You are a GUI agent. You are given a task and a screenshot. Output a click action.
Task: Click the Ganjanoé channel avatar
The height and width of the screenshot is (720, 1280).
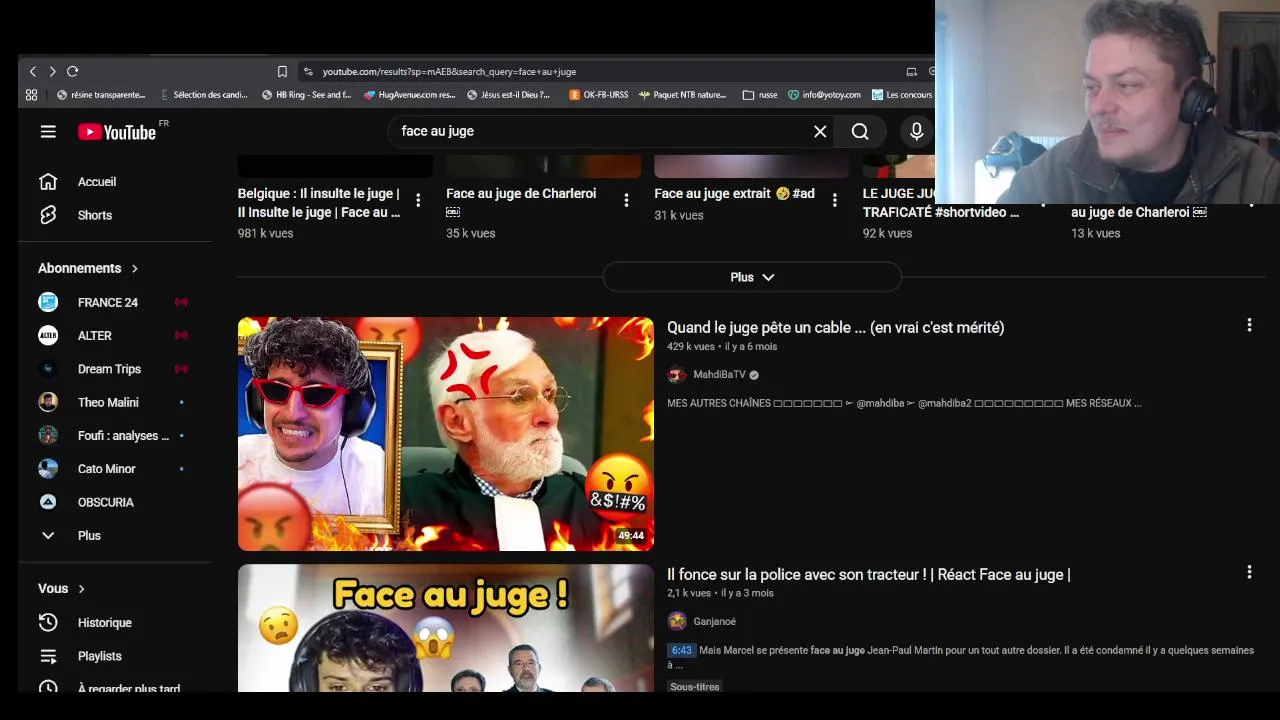tap(677, 621)
